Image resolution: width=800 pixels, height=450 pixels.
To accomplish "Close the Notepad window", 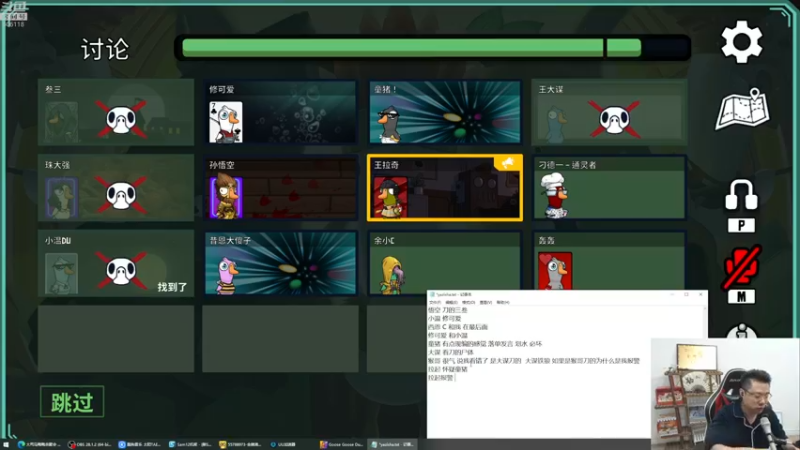I will click(701, 294).
